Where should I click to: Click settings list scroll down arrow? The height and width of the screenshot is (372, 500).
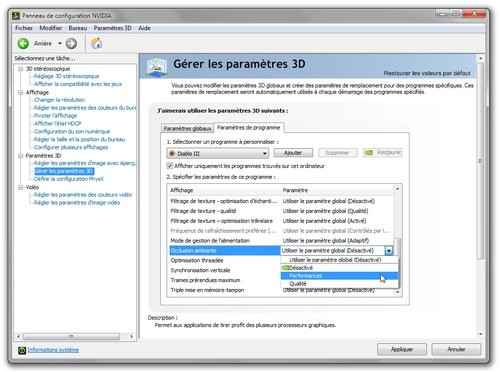[x=397, y=292]
